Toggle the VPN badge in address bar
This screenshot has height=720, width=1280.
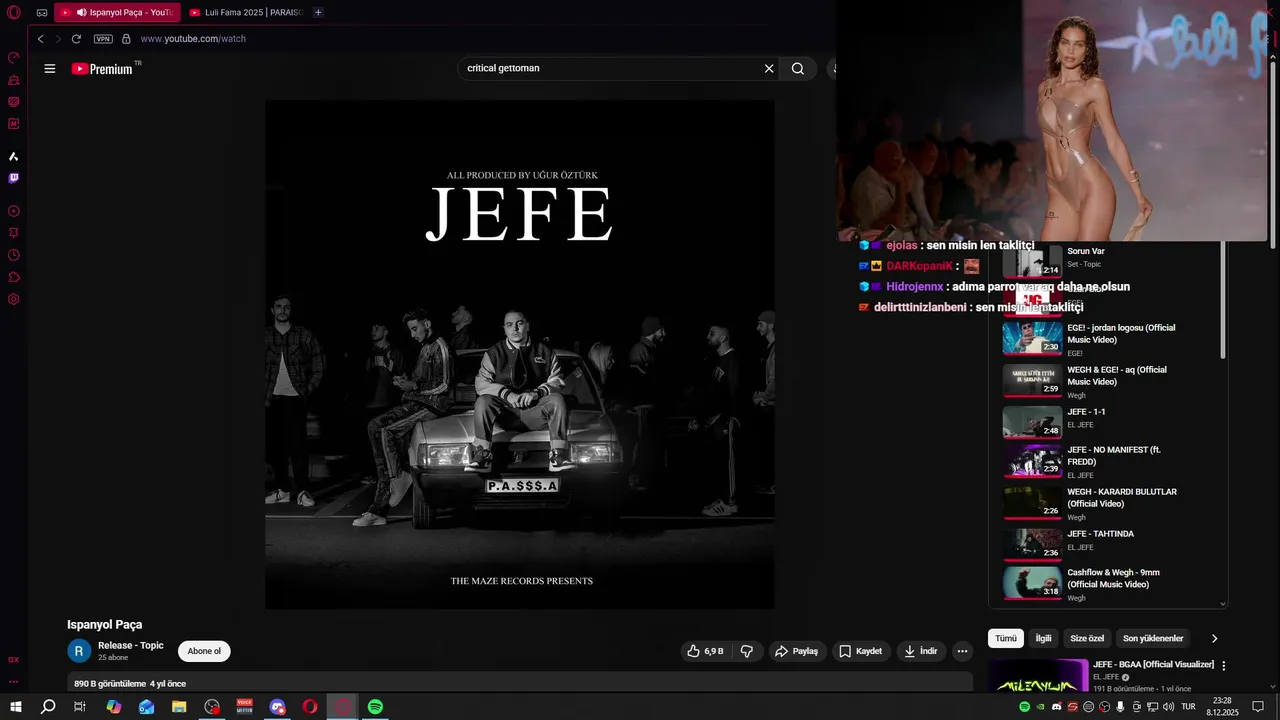[x=103, y=39]
